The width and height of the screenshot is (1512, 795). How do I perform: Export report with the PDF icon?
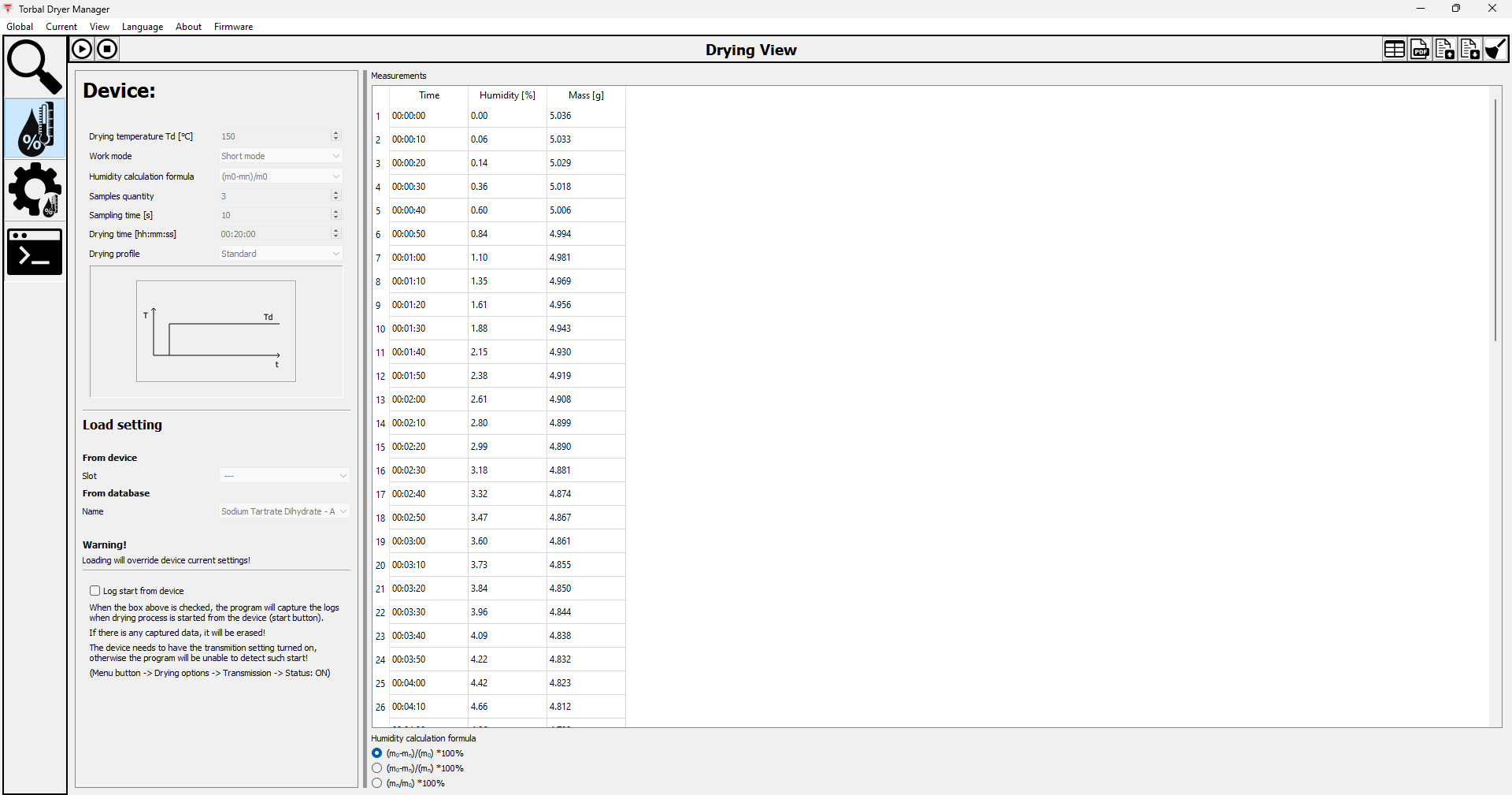(x=1420, y=49)
